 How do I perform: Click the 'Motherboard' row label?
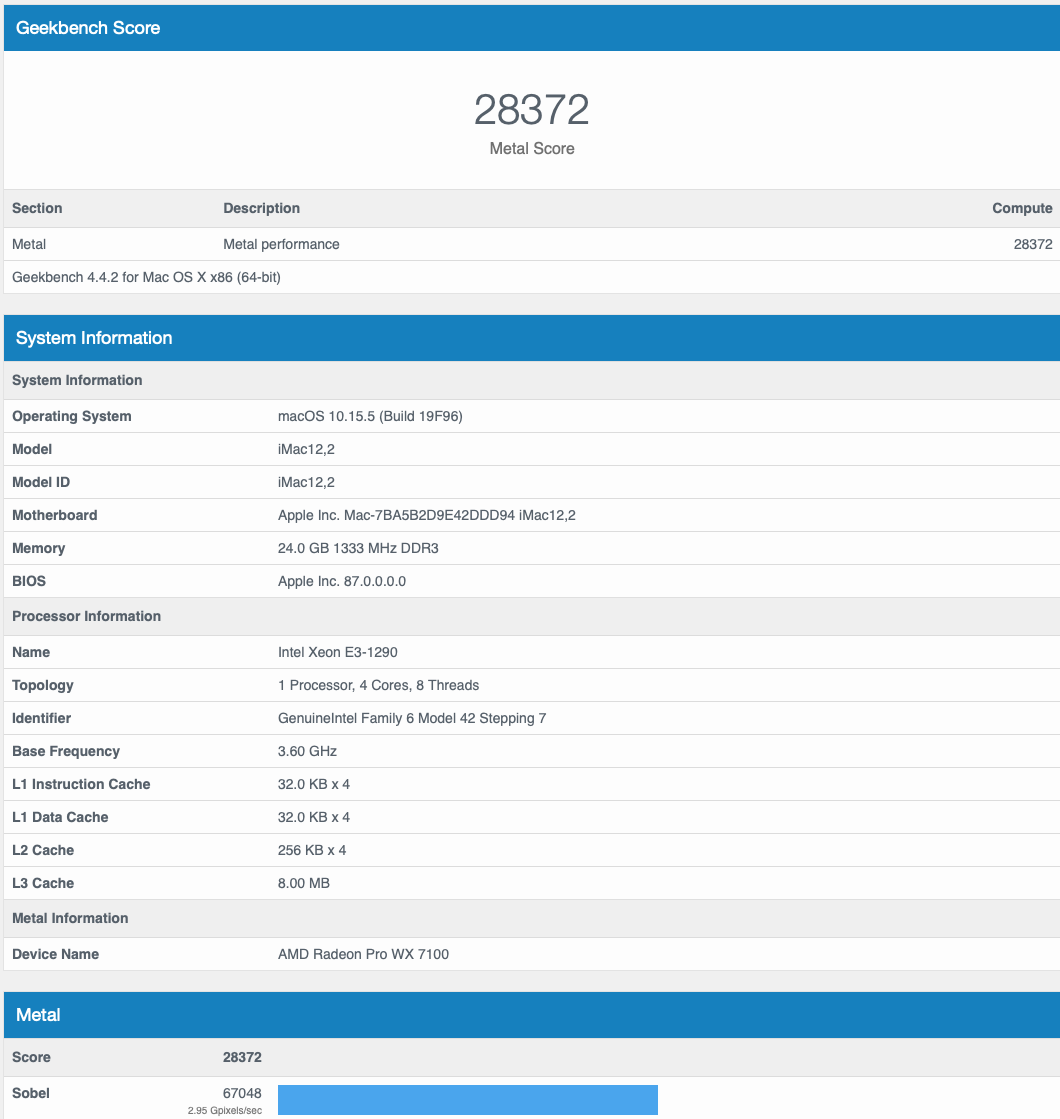[54, 515]
